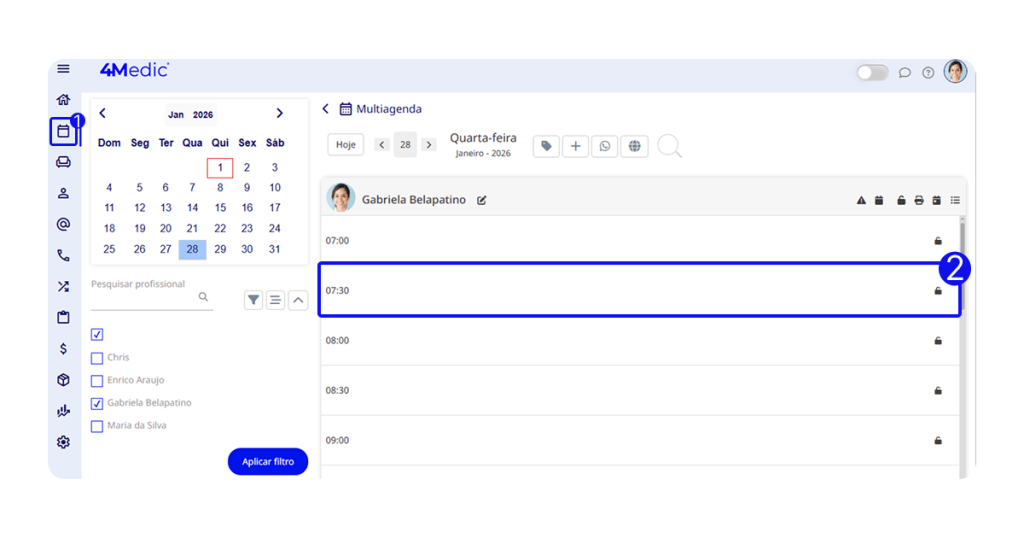The image size is (1024, 538).
Task: Select the 07:30 time slot
Action: (639, 290)
